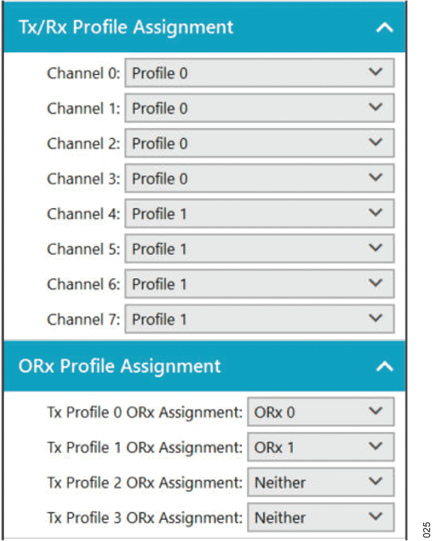Click 'Tx Profile 2 ORx Assignment:' label

(x=145, y=483)
